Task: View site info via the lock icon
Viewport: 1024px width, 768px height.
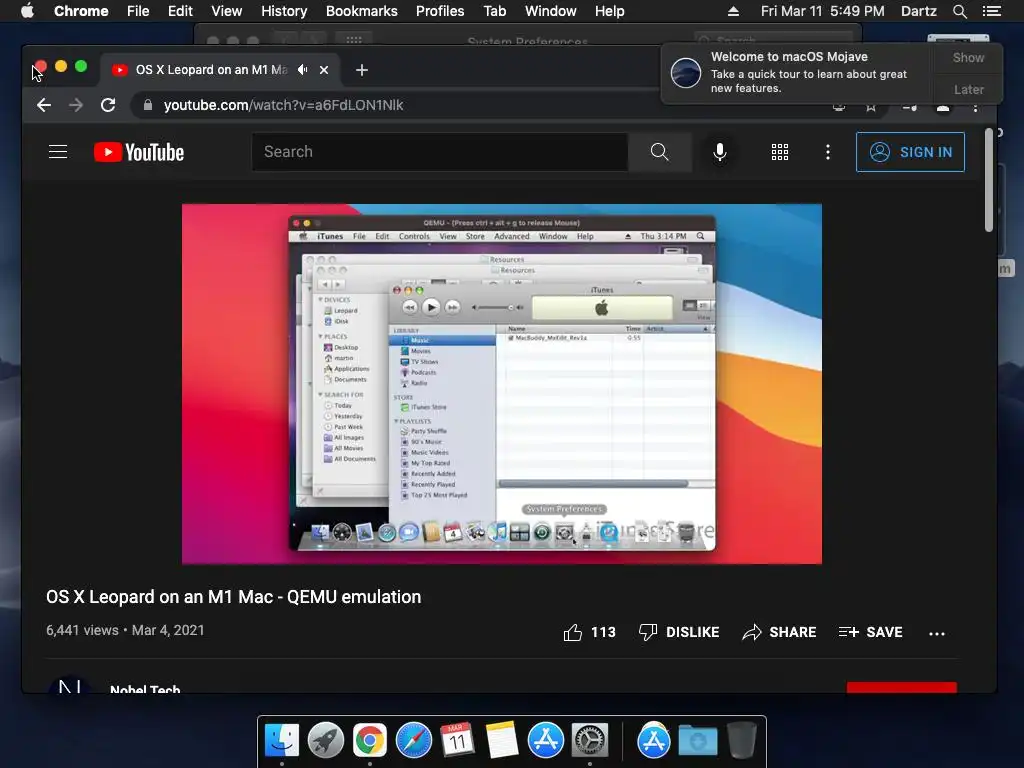Action: click(x=148, y=105)
